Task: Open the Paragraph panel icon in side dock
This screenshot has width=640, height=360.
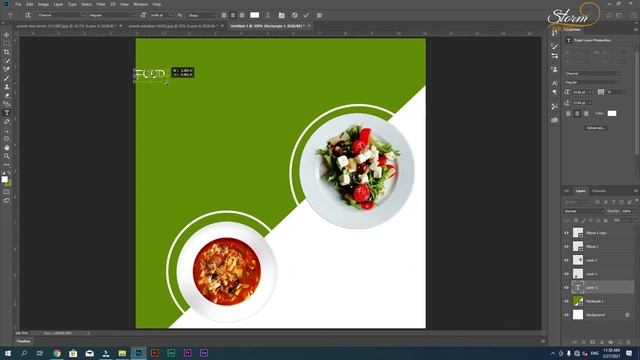Action: point(554,93)
